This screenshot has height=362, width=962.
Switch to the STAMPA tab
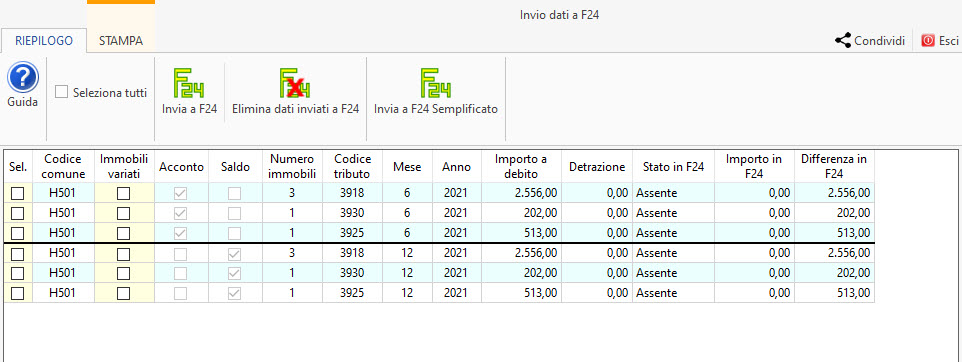121,41
